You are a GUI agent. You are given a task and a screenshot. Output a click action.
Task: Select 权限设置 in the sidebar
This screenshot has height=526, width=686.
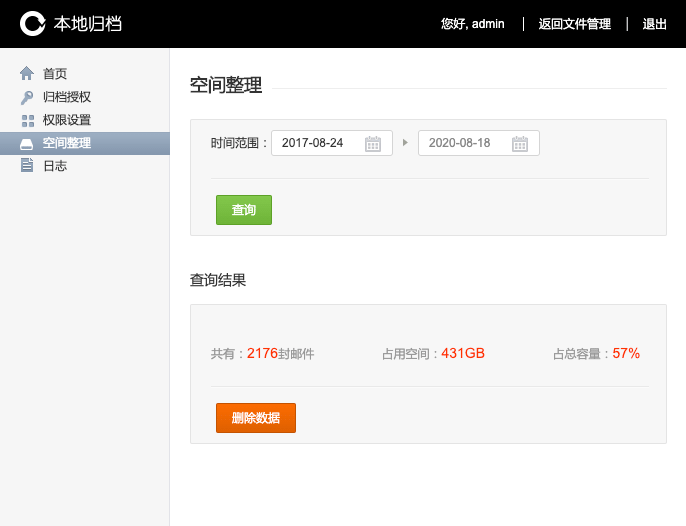click(67, 120)
